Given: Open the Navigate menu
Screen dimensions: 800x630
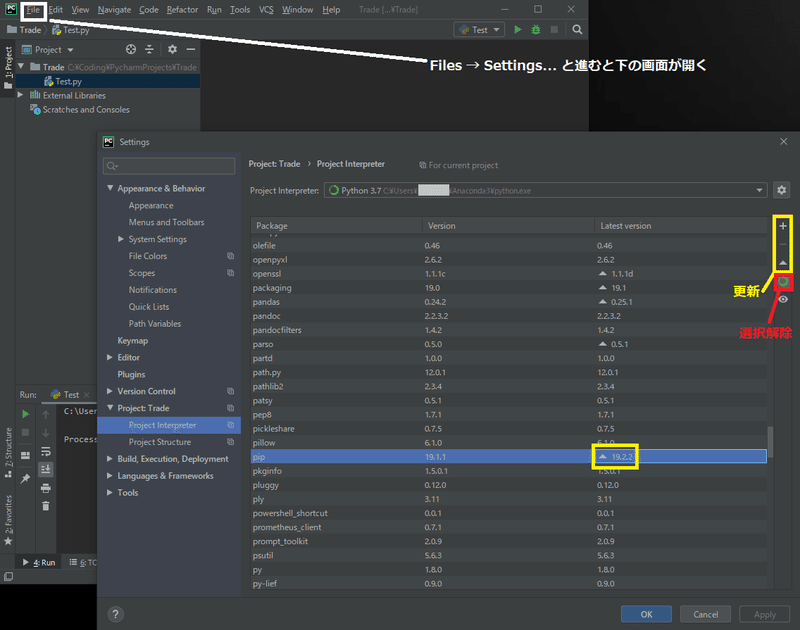Looking at the screenshot, I should point(114,10).
